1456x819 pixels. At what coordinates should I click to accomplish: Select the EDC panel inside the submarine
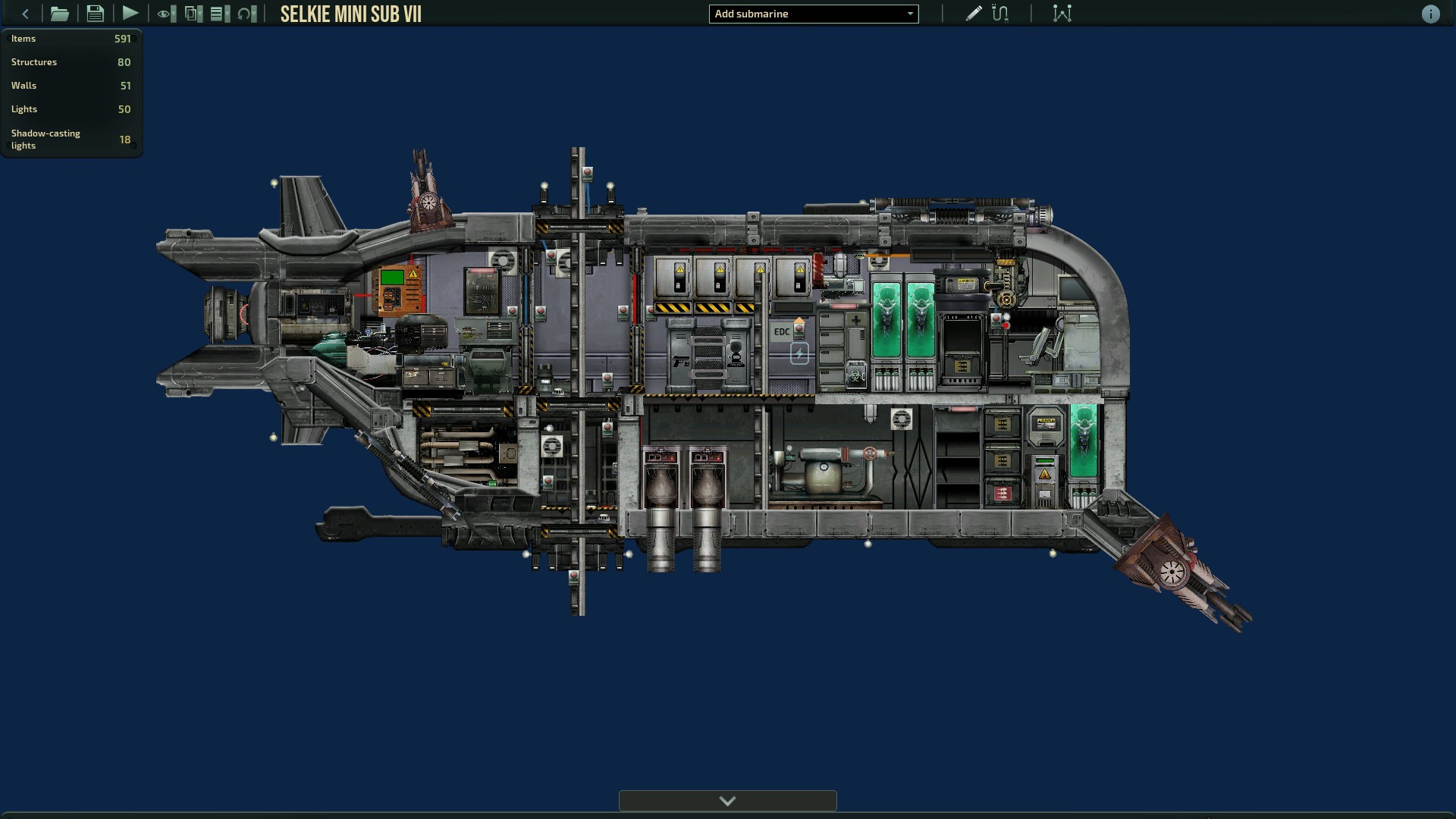coord(782,332)
